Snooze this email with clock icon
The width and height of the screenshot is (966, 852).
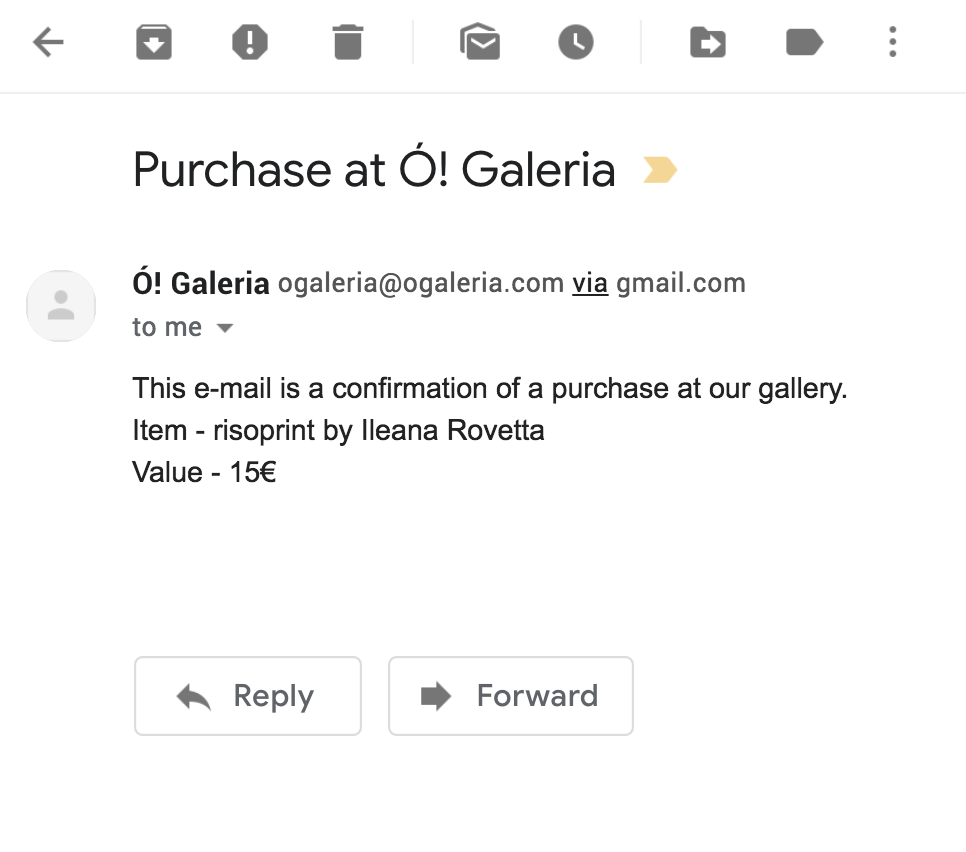click(576, 42)
